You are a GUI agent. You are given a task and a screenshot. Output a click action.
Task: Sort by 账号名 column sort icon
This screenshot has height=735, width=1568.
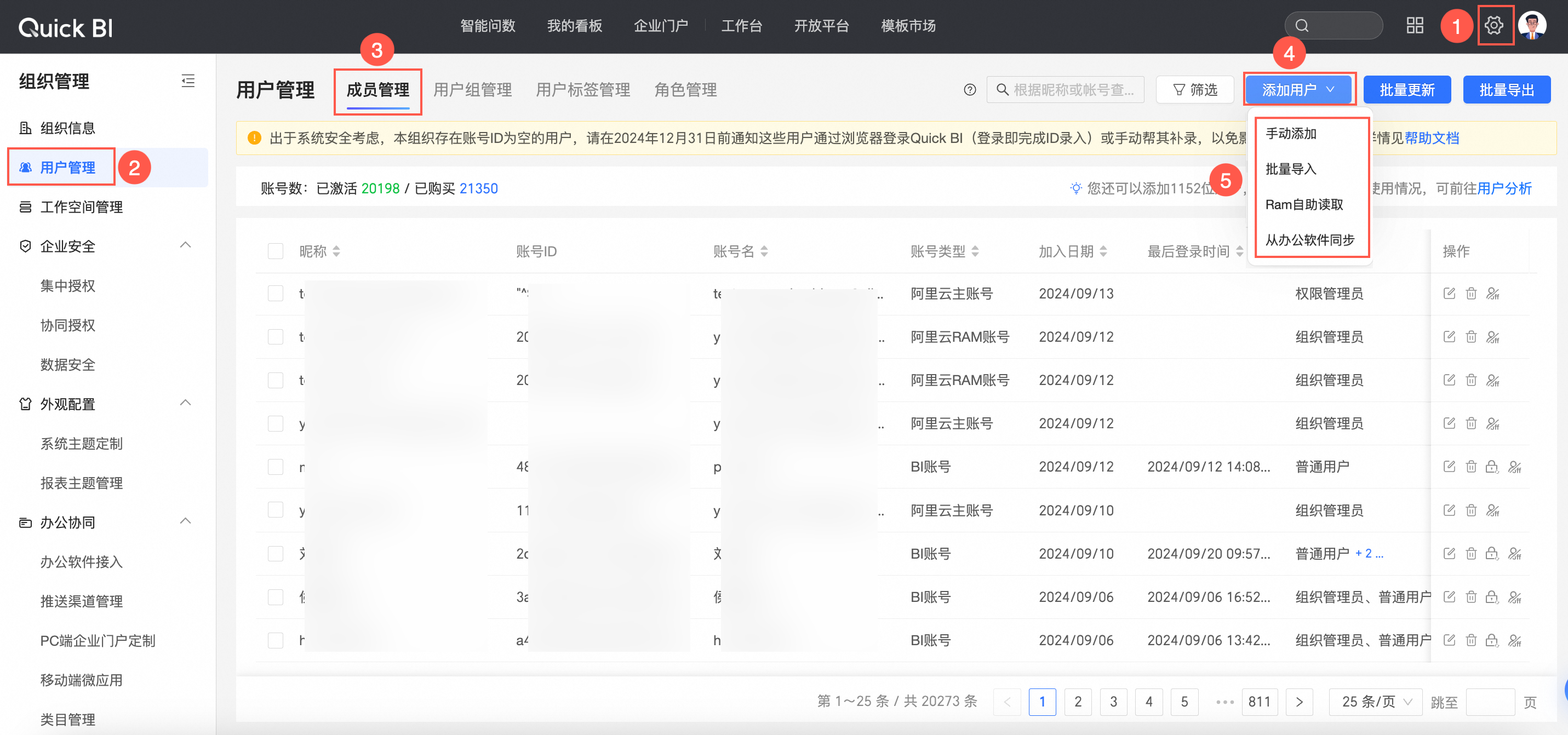click(x=764, y=251)
